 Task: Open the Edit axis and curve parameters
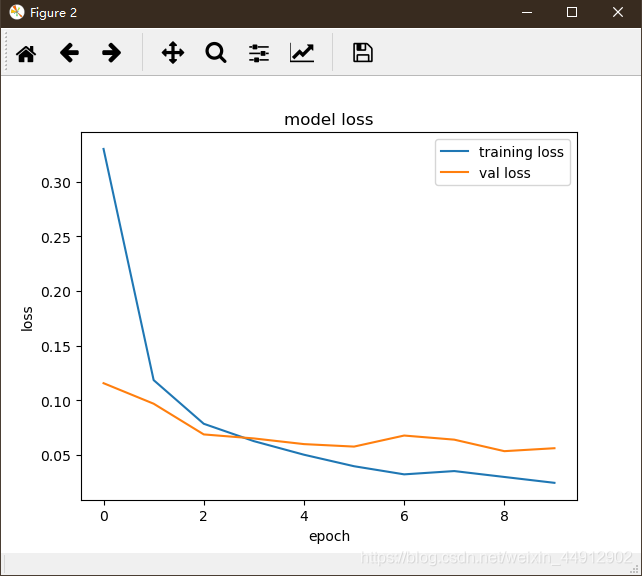pyautogui.click(x=302, y=53)
